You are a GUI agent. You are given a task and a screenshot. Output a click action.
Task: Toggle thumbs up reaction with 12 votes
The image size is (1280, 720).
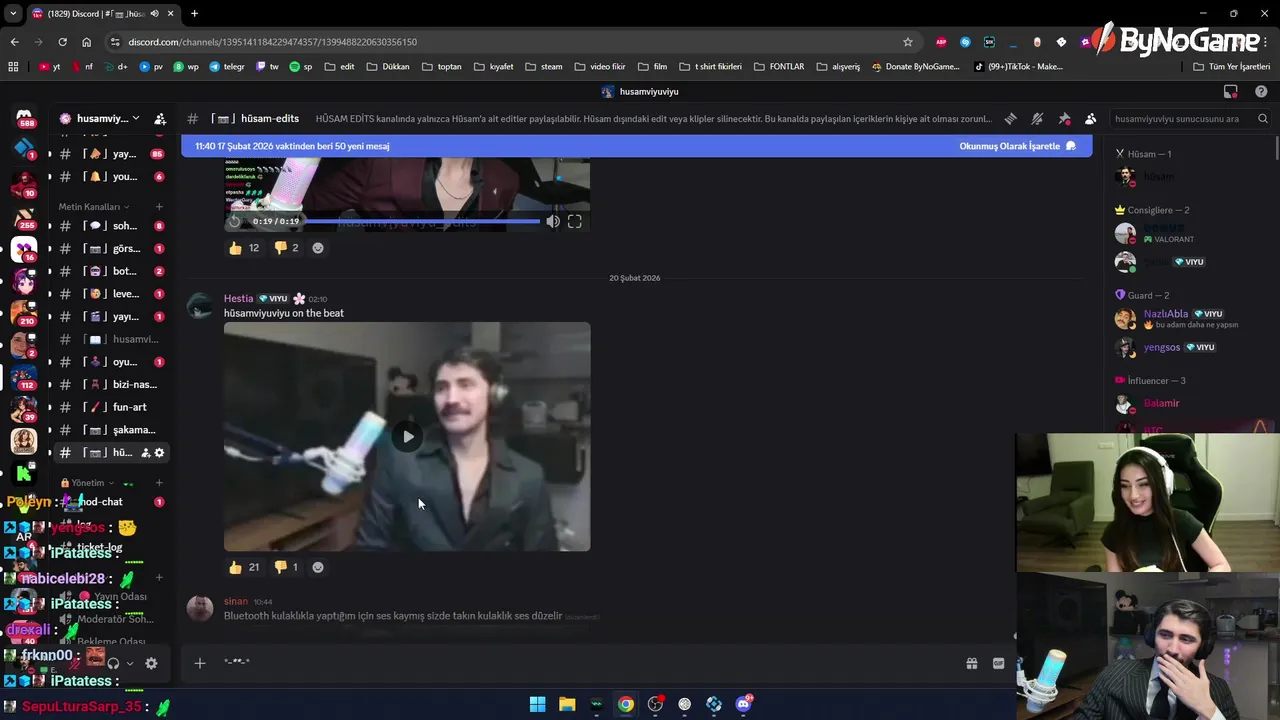coord(244,248)
